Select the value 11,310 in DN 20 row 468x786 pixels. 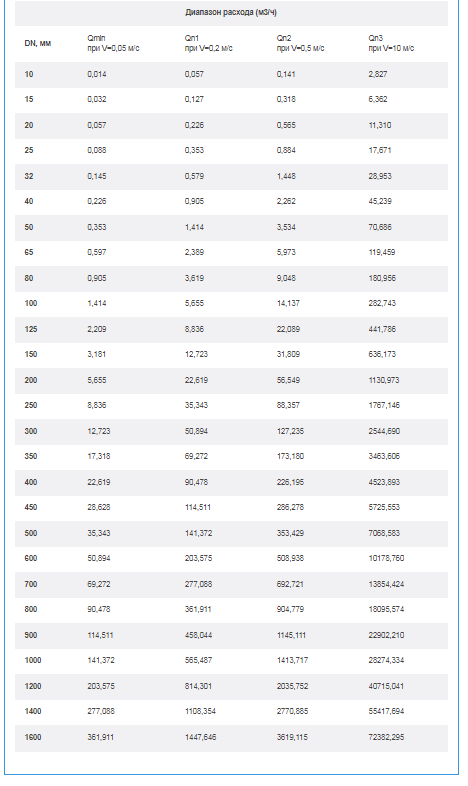click(x=380, y=125)
